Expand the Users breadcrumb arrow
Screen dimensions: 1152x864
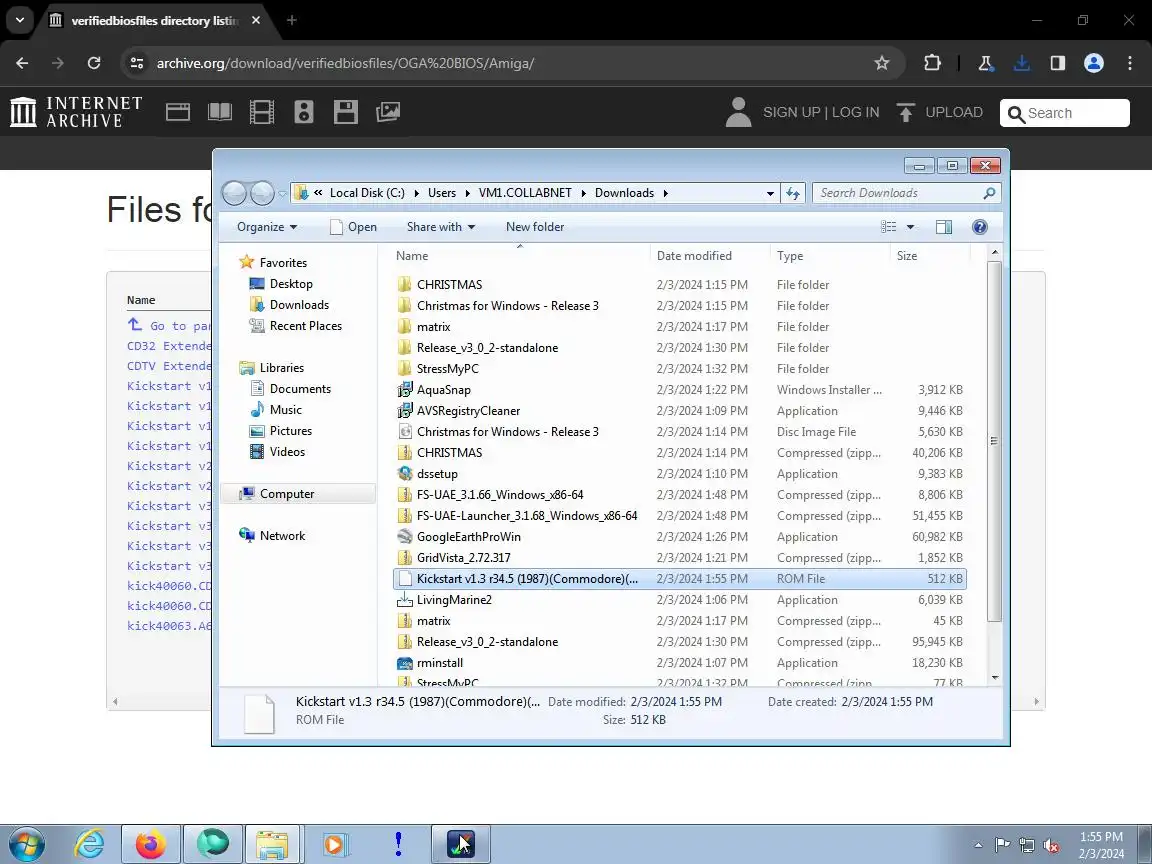pos(468,193)
